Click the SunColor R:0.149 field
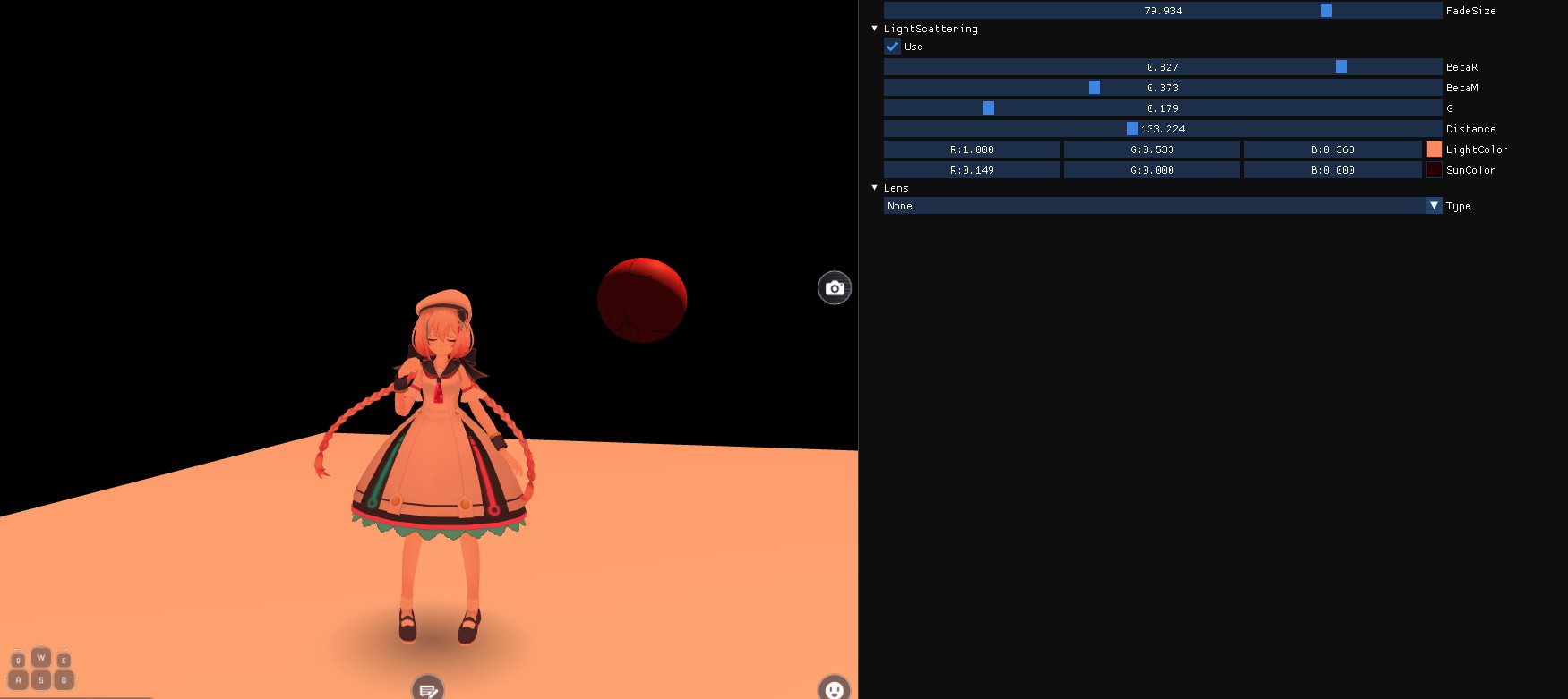Viewport: 1568px width, 699px height. 972,170
